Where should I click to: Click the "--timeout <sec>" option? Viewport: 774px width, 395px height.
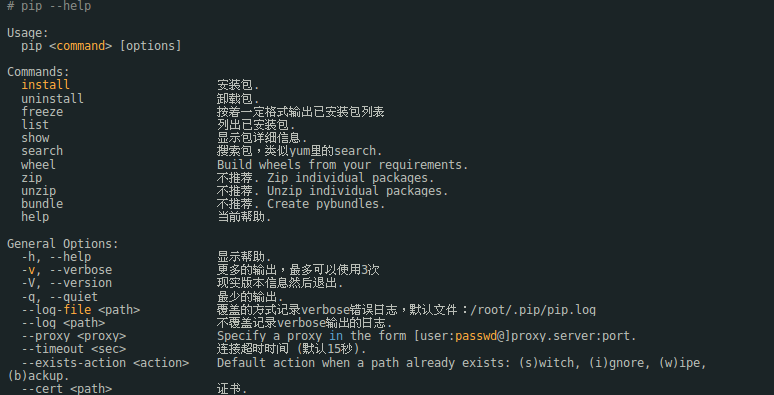pos(74,349)
